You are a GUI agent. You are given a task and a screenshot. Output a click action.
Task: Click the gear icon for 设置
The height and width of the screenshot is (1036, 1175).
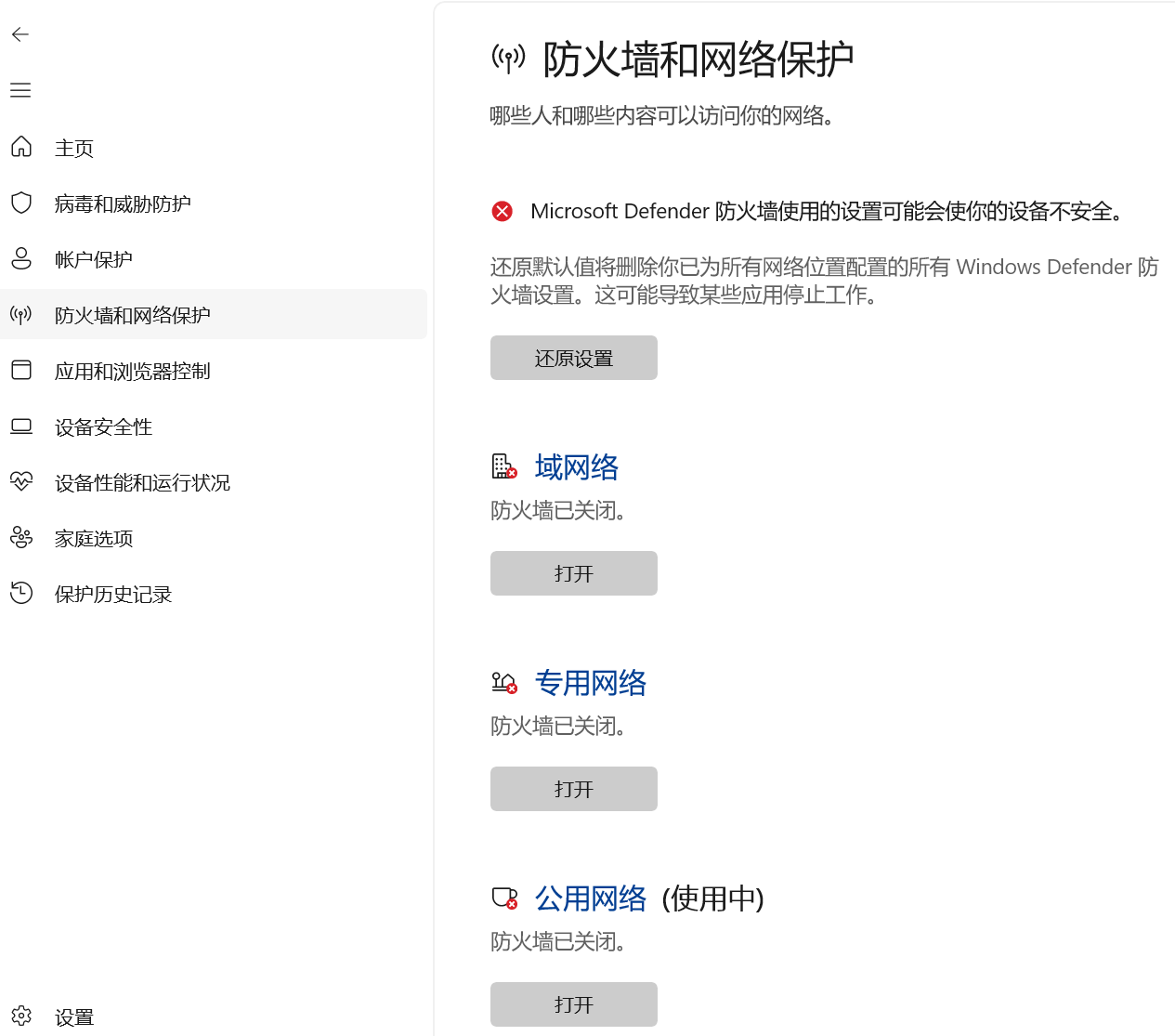21,1016
